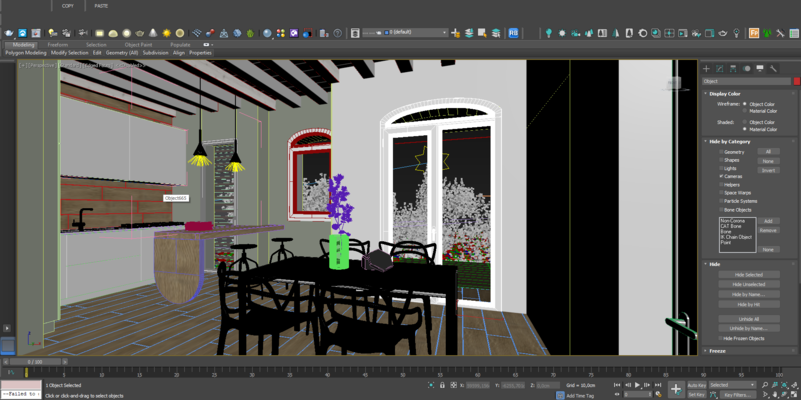Open the Selected key filter dropdown

pos(733,384)
